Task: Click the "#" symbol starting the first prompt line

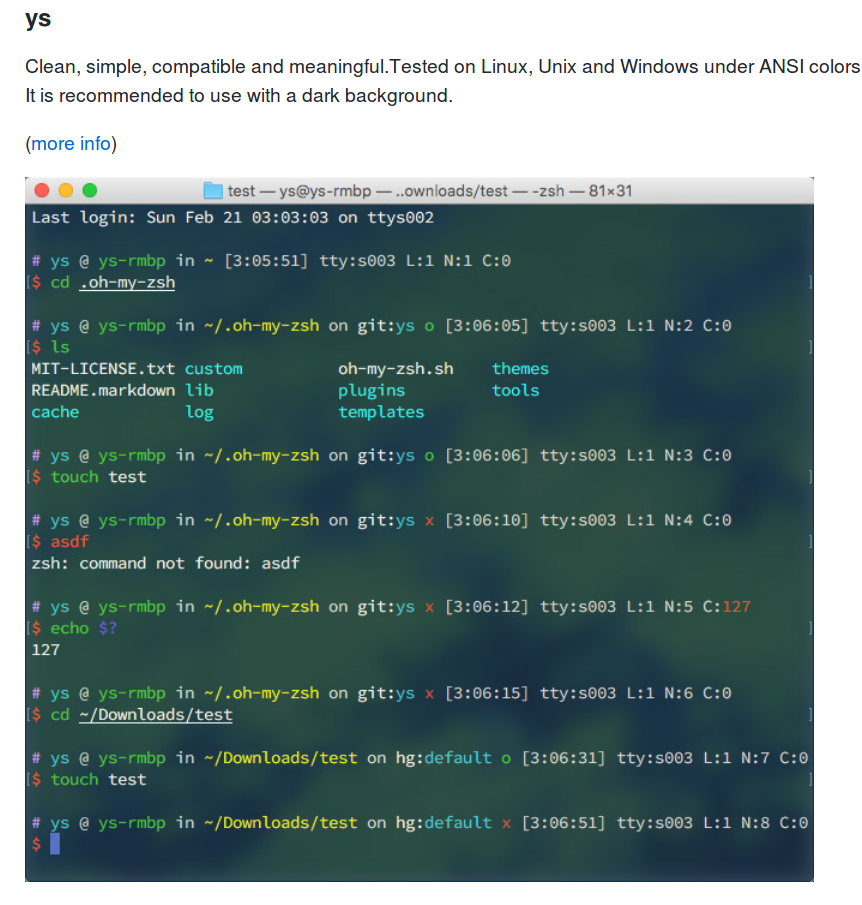Action: click(35, 260)
